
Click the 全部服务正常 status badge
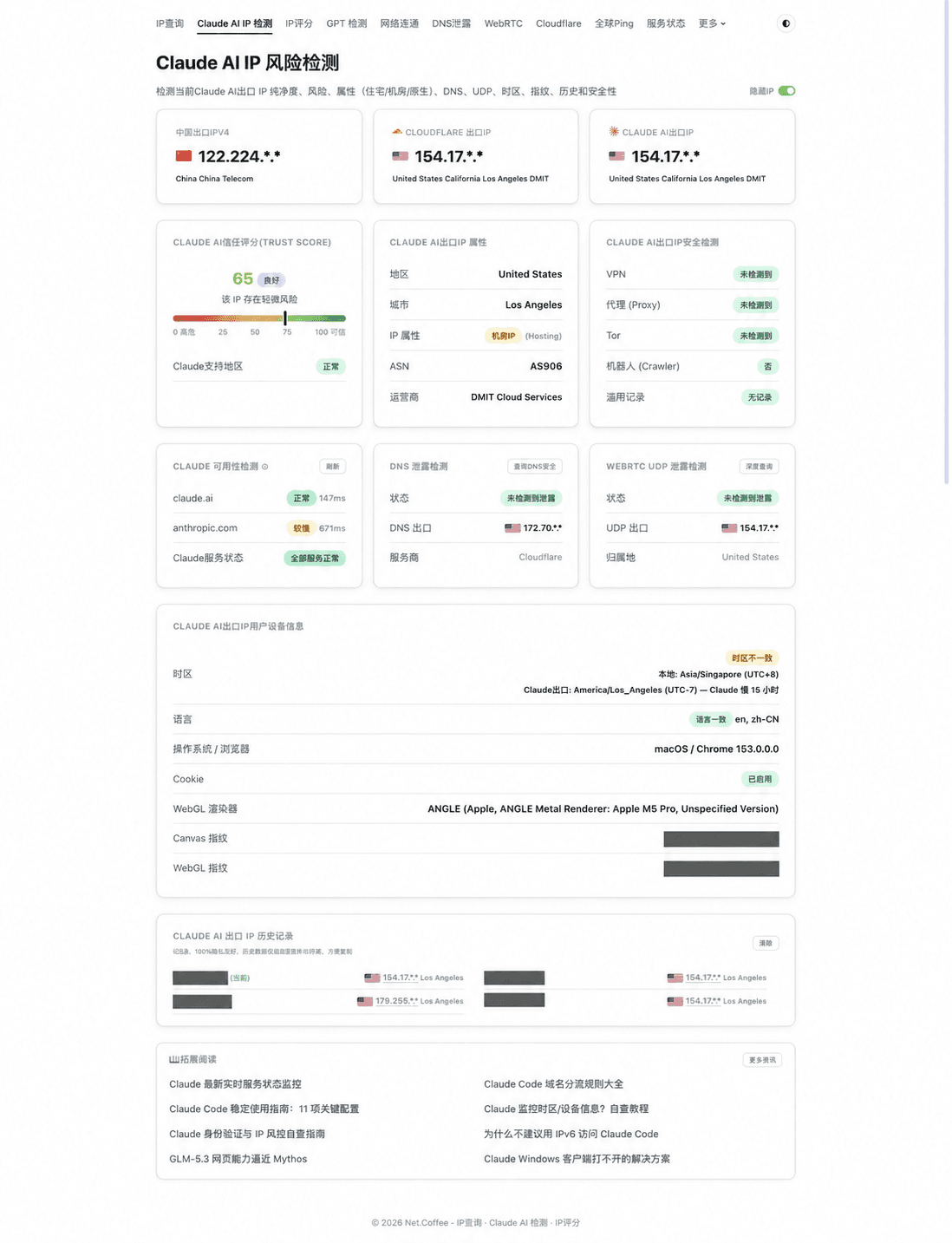315,559
